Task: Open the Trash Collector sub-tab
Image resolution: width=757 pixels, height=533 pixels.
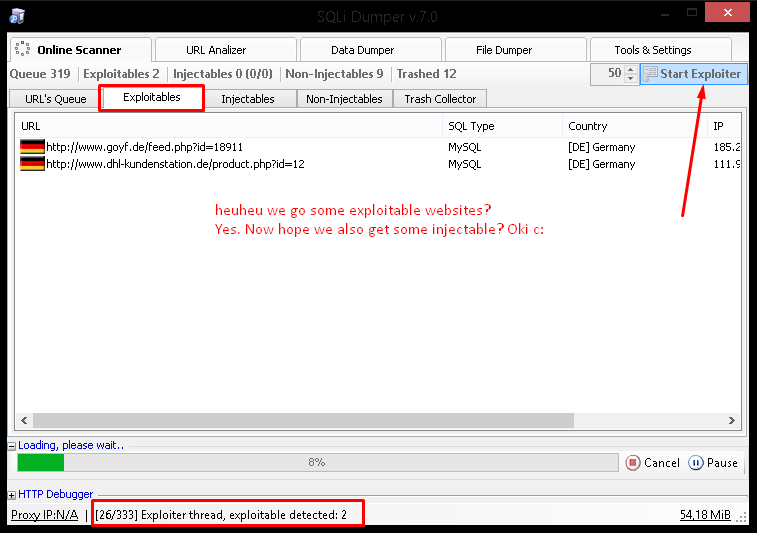Action: (440, 99)
